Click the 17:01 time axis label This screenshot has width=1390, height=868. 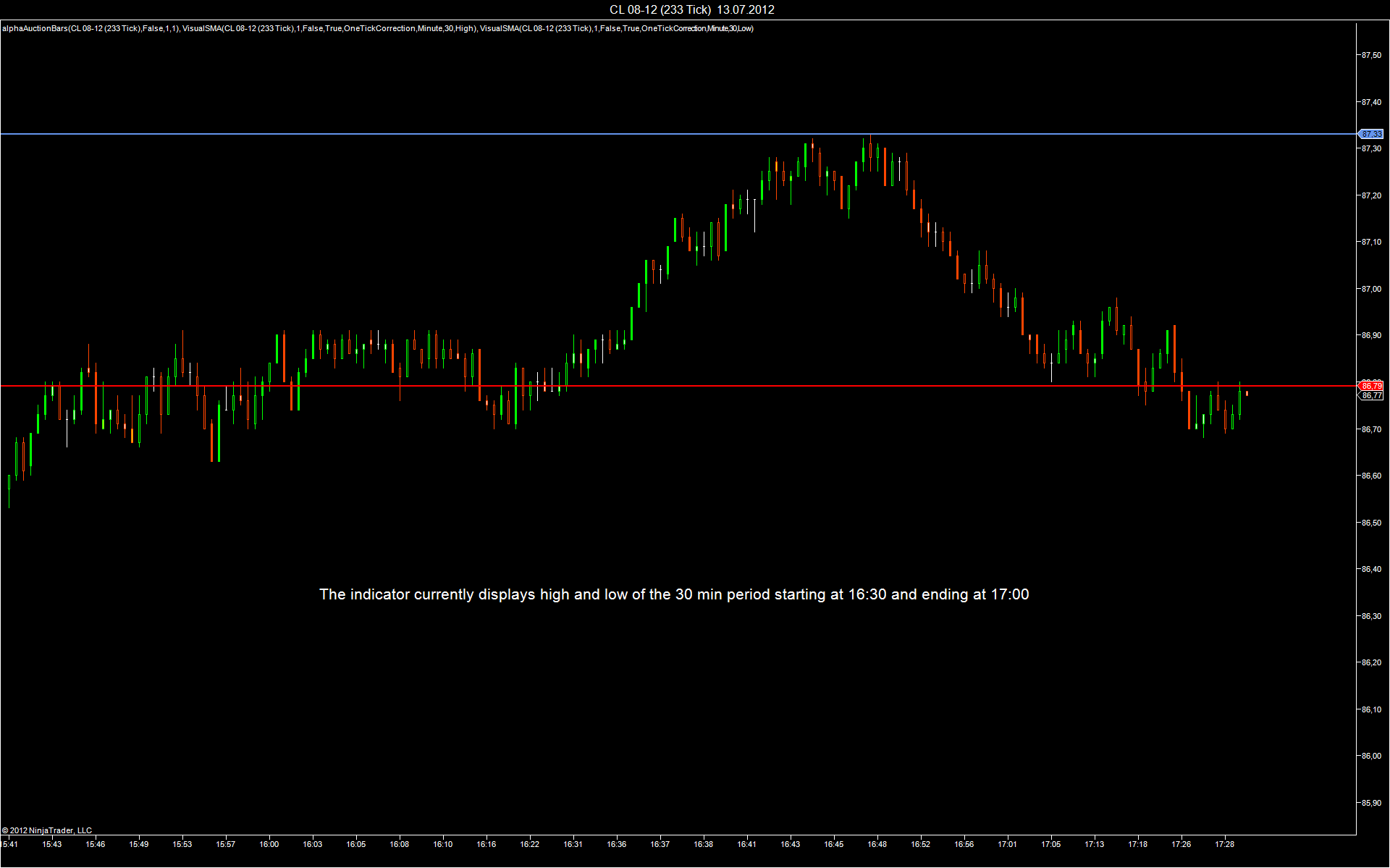(x=1008, y=844)
